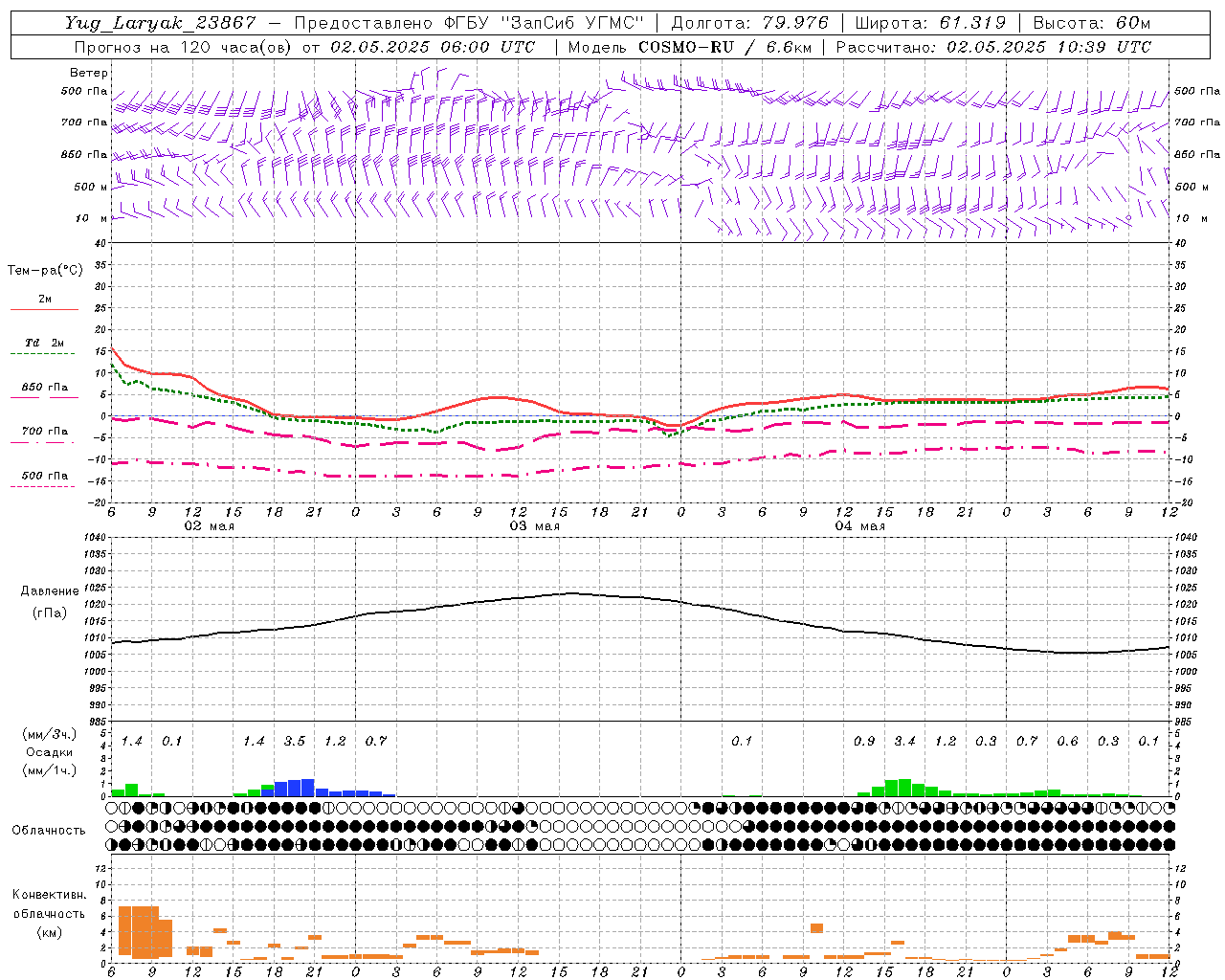Click the forecast header Прогноз на 120 часа(ов)
Viewport: 1225px width, 980px height.
click(184, 47)
